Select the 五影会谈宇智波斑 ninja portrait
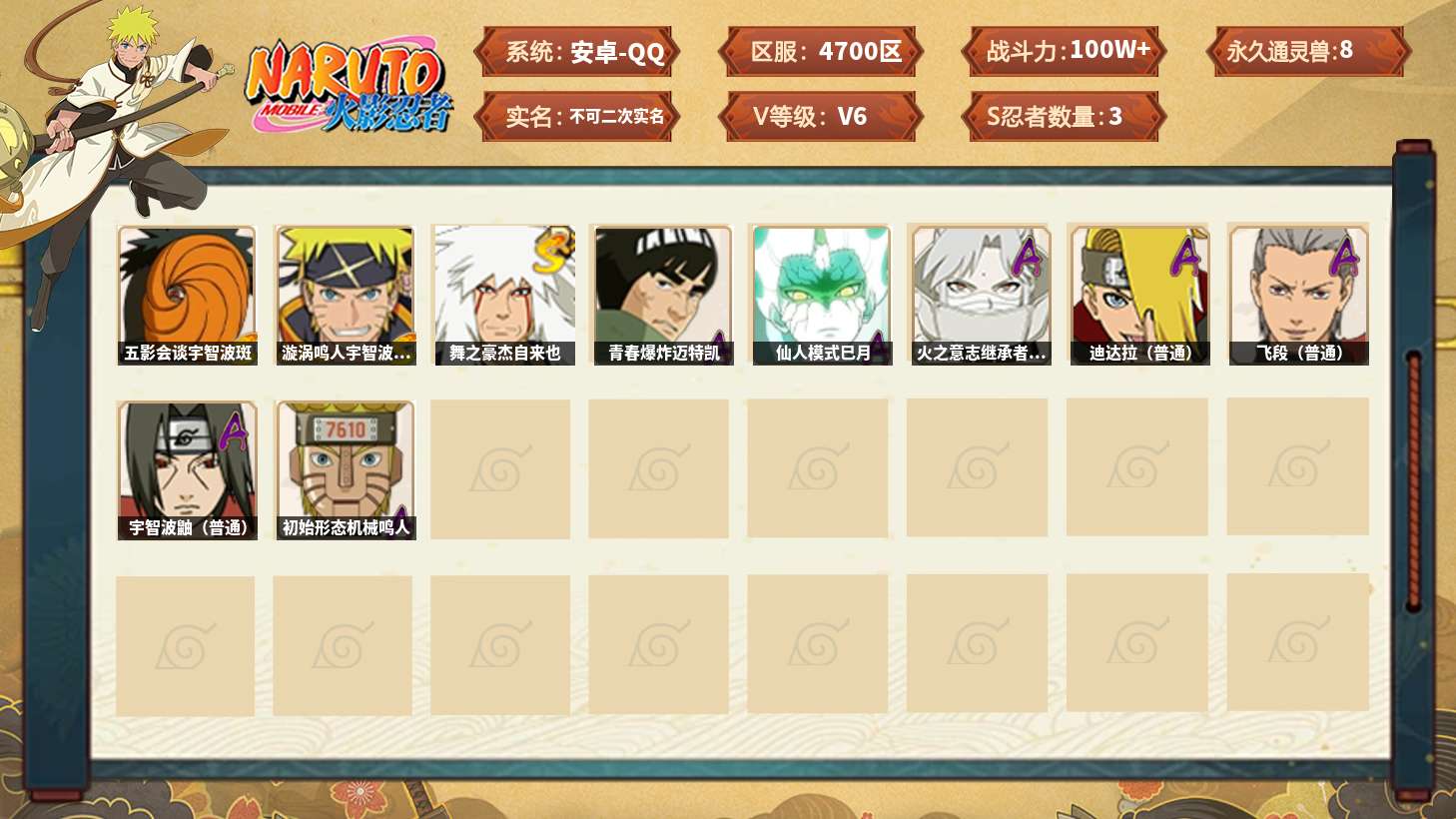The height and width of the screenshot is (819, 1456). pos(187,295)
